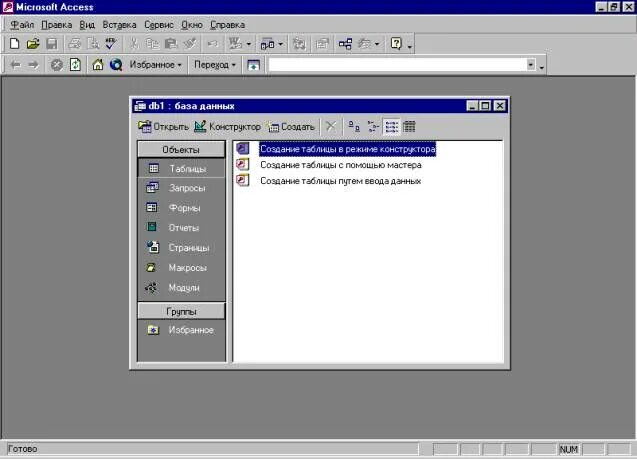
Task: Click the Cut scissors icon
Action: click(x=133, y=43)
